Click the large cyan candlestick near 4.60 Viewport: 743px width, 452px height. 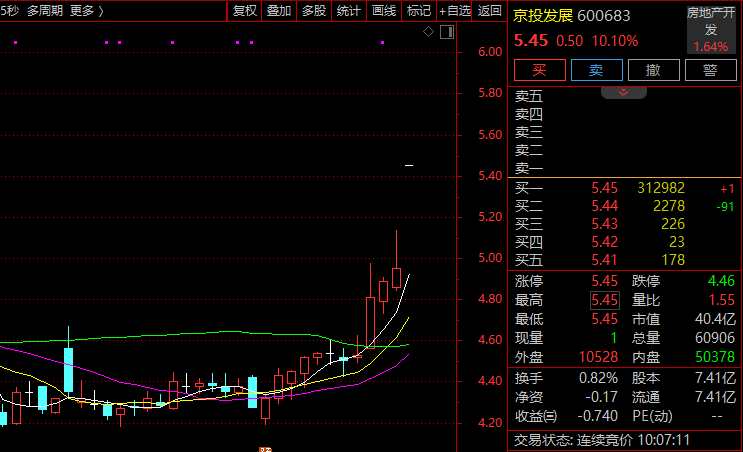(x=68, y=370)
